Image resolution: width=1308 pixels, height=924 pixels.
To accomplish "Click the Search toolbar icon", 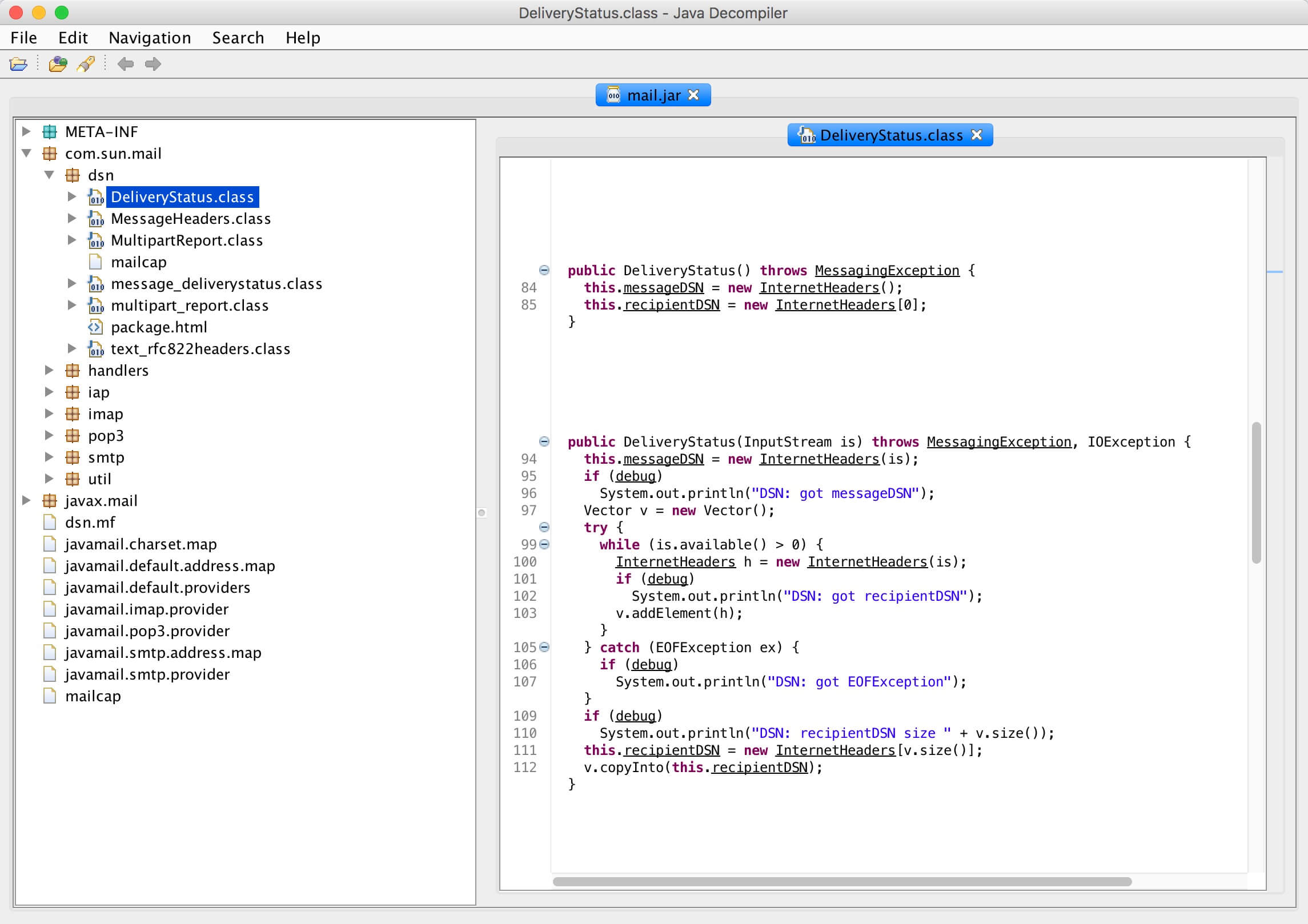I will click(86, 64).
